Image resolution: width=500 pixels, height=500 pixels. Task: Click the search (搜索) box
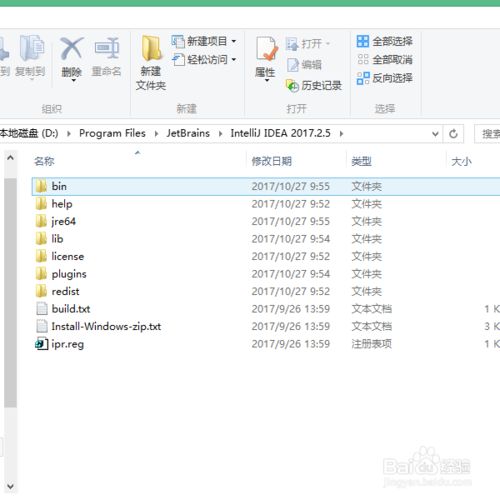pyautogui.click(x=487, y=134)
